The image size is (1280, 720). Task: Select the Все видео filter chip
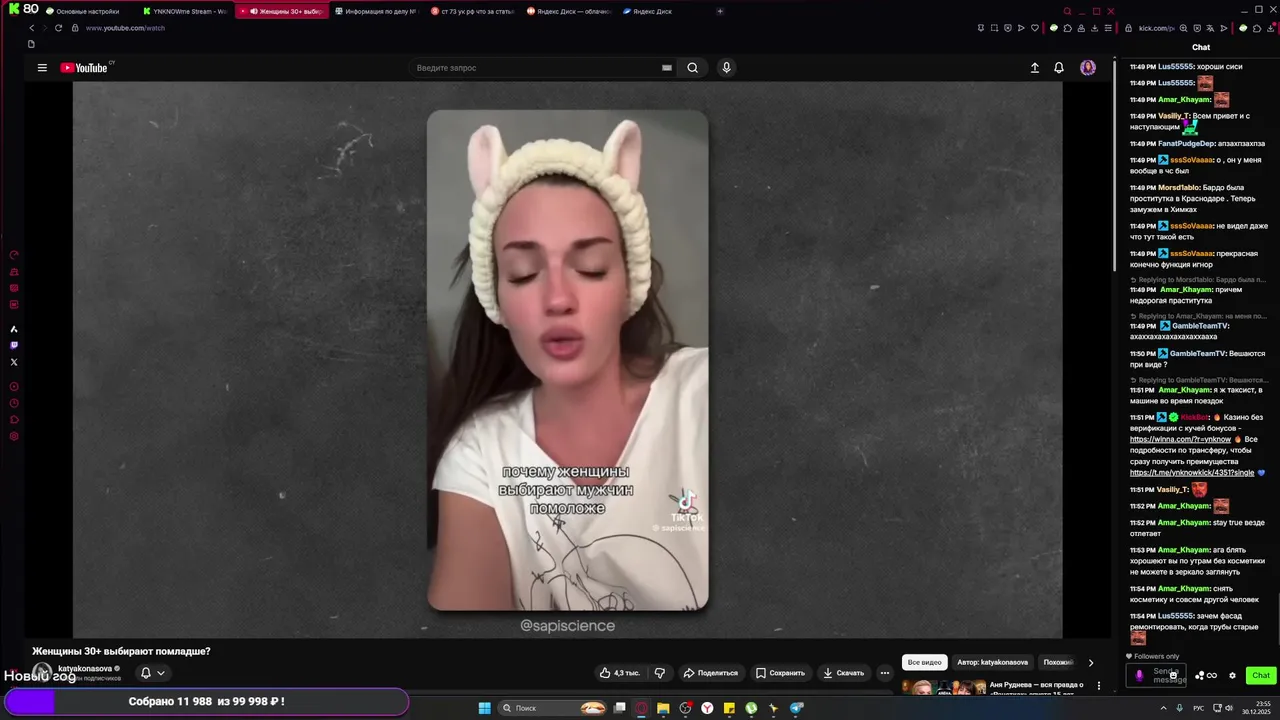click(924, 662)
